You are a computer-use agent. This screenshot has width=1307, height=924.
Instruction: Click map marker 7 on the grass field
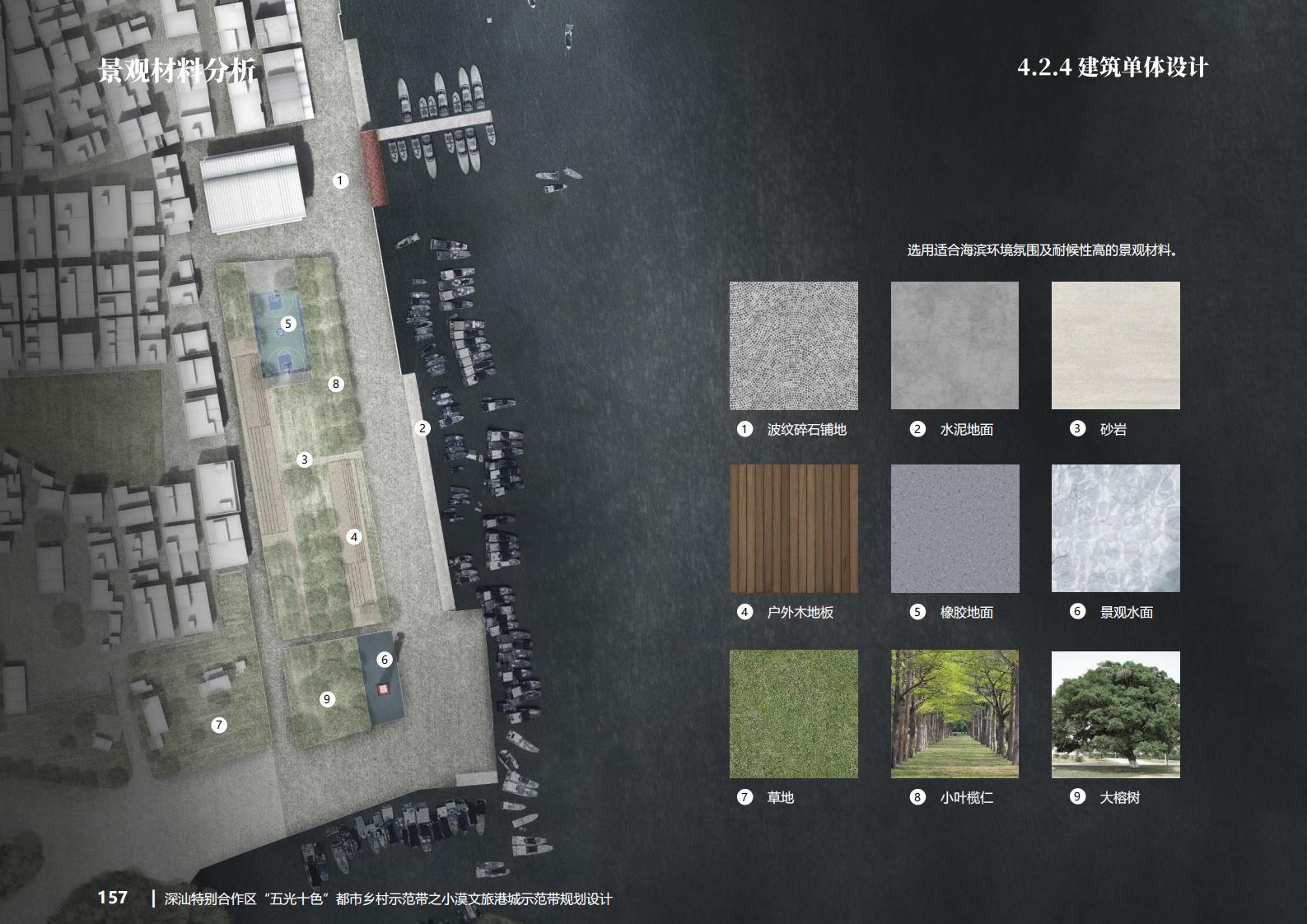point(218,725)
